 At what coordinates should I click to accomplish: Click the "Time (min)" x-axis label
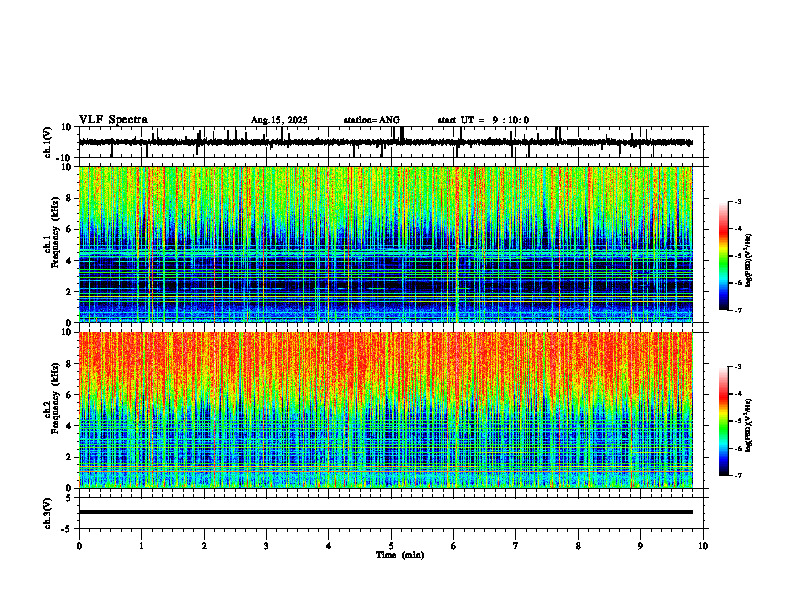pyautogui.click(x=400, y=555)
